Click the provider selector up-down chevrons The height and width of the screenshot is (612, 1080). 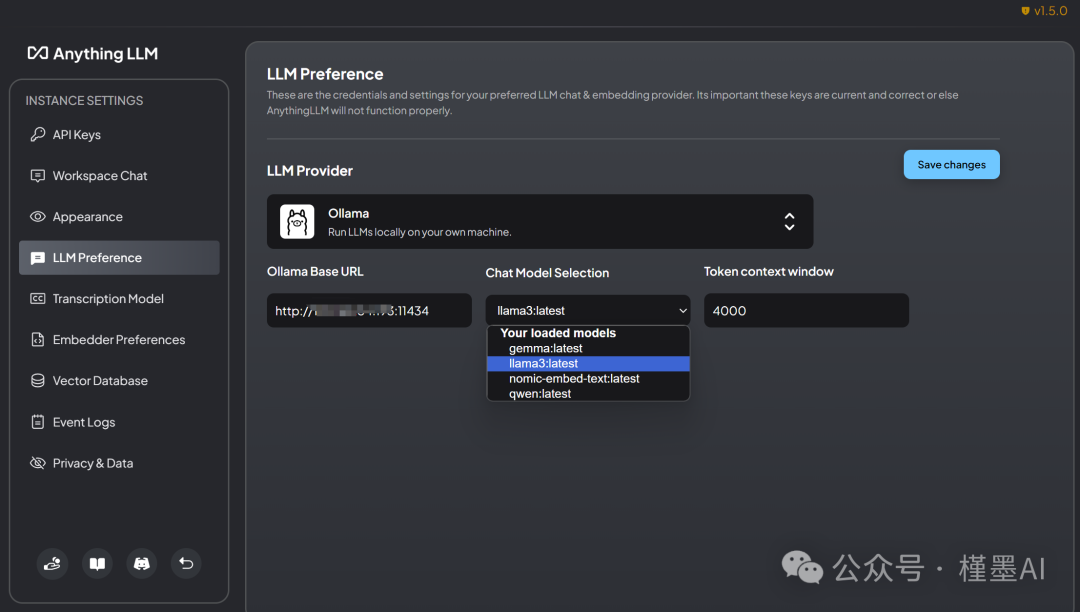tap(789, 222)
